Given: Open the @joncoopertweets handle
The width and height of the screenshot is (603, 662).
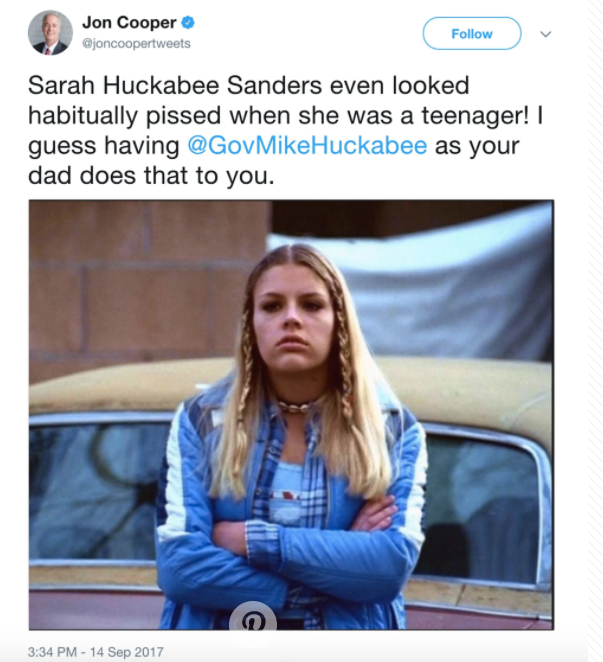Looking at the screenshot, I should pyautogui.click(x=136, y=43).
